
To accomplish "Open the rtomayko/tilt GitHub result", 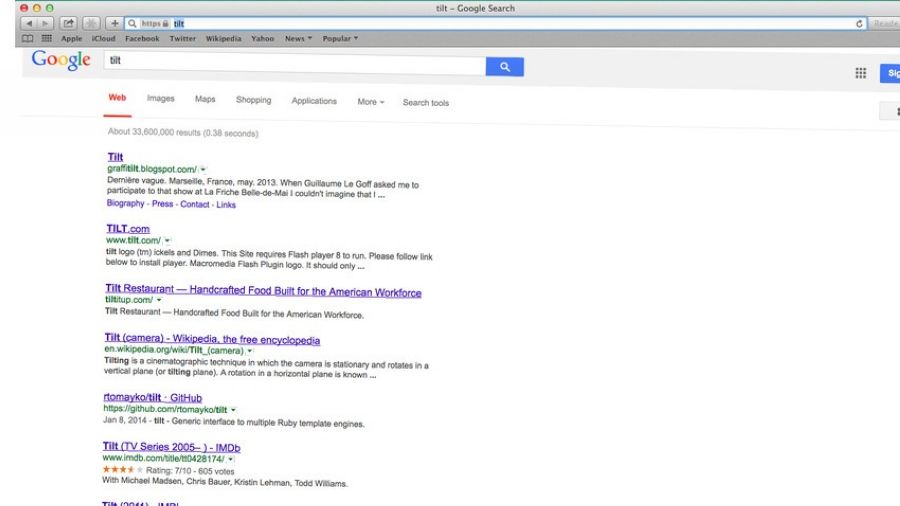I will click(152, 397).
